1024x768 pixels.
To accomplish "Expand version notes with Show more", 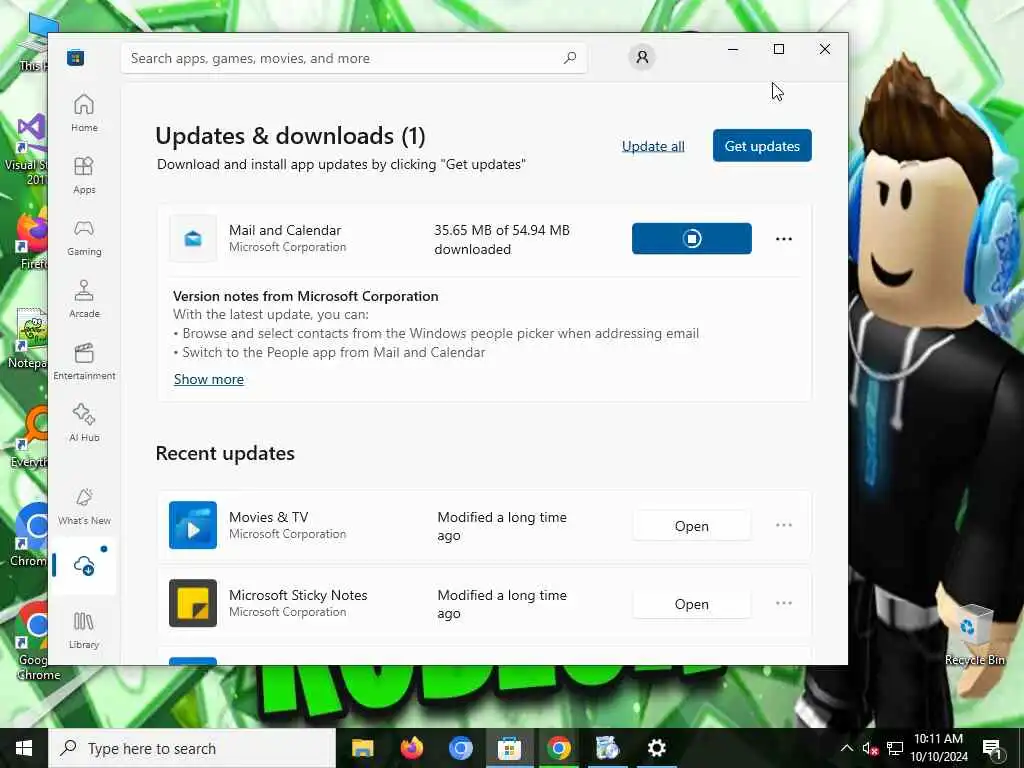I will [x=208, y=379].
